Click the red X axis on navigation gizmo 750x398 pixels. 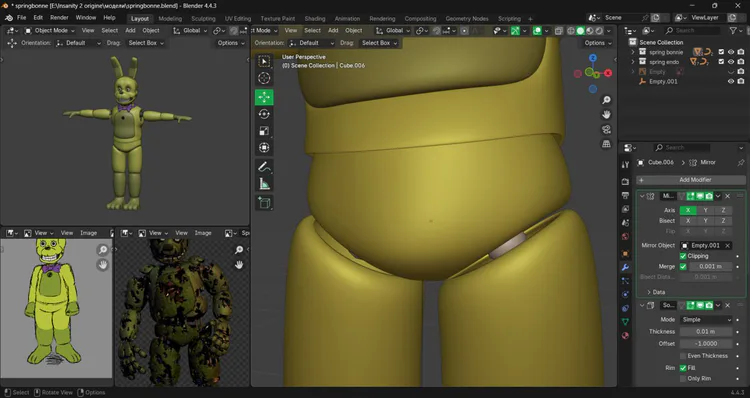[608, 73]
